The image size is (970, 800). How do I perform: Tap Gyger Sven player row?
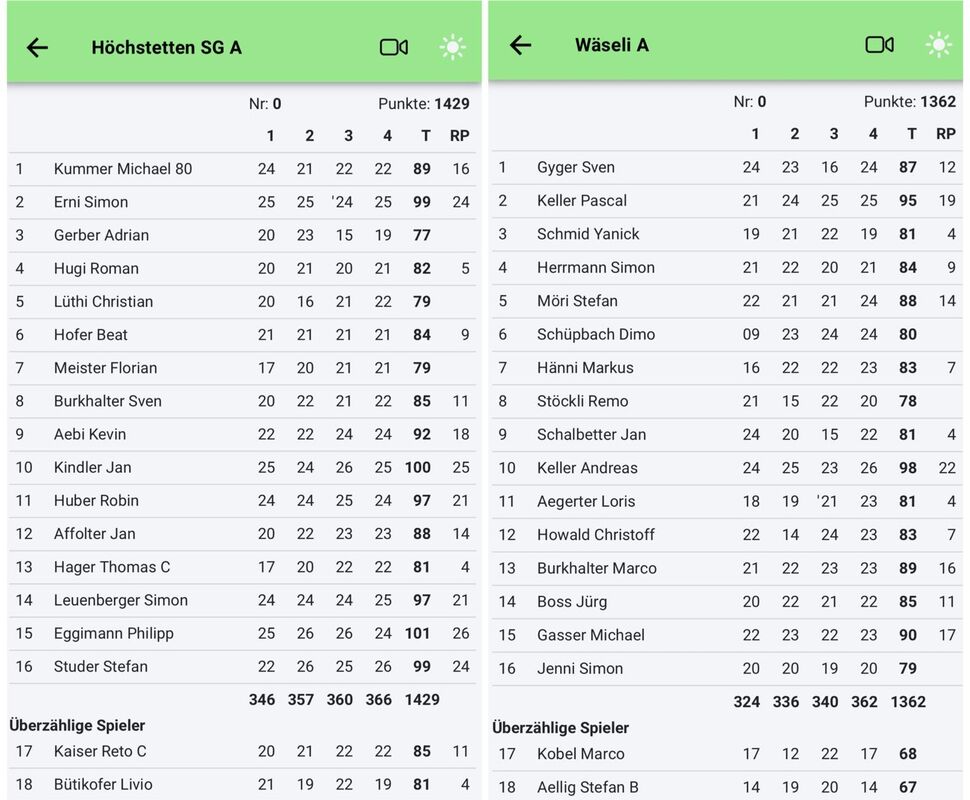[x=576, y=167]
